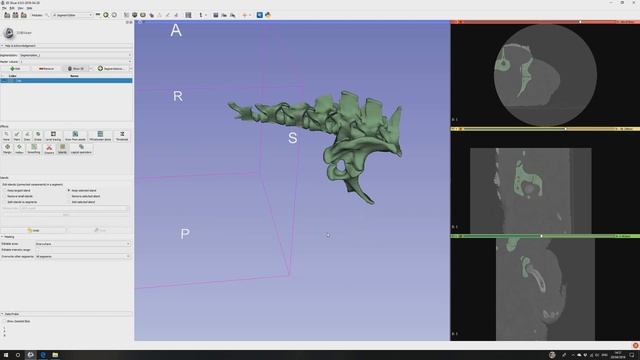
Task: Click the Segmentations module button
Action: [111, 69]
